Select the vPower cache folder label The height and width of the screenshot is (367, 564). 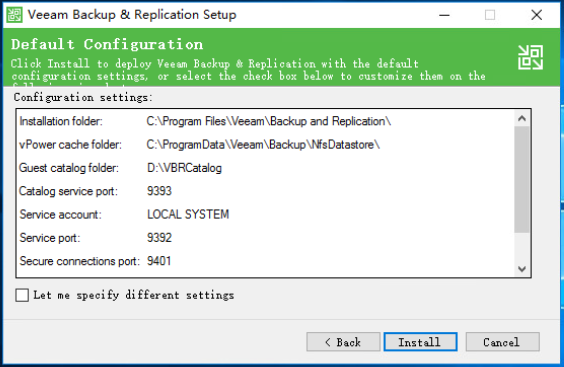coord(70,145)
